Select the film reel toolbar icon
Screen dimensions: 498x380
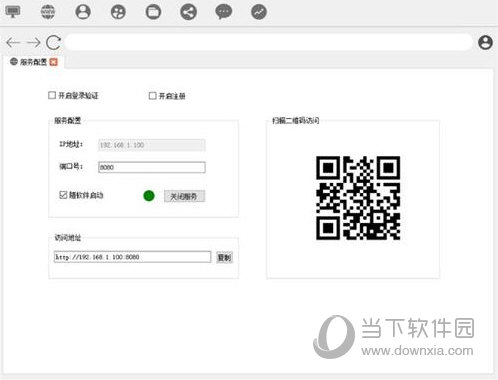pos(118,12)
